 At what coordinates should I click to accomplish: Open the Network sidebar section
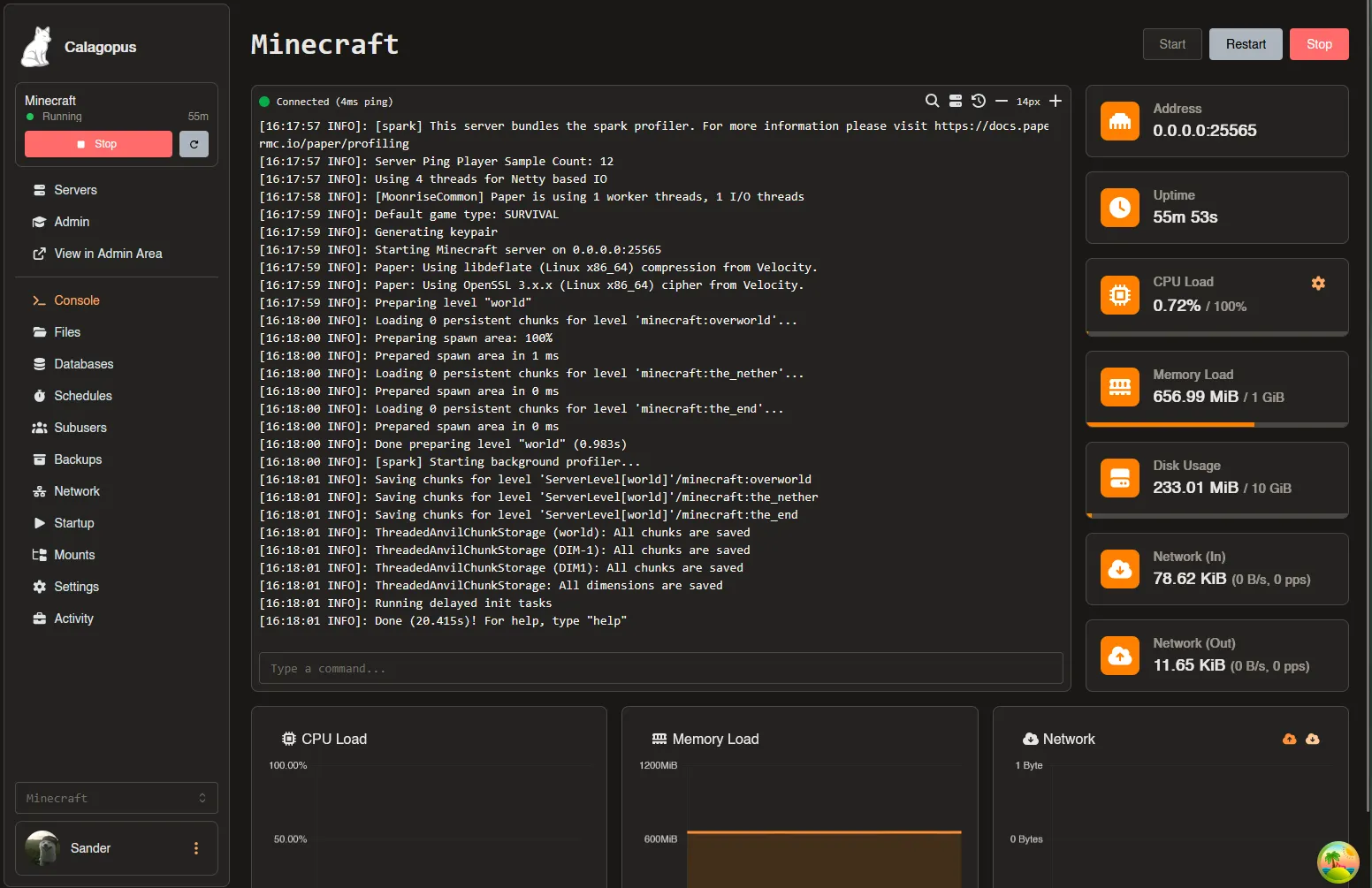click(117, 491)
